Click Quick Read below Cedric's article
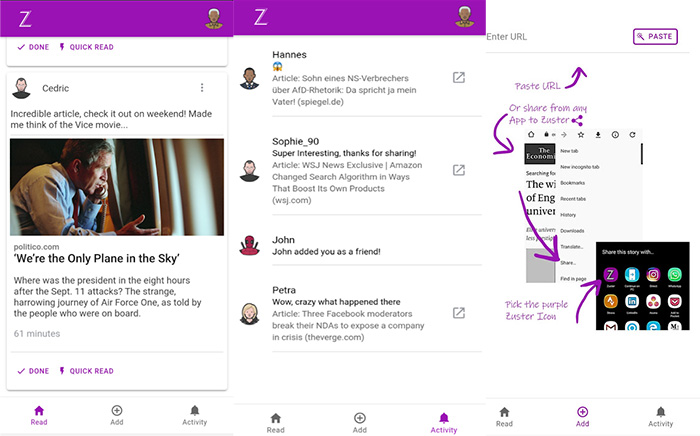Screen dimensions: 700x436 click(x=87, y=371)
